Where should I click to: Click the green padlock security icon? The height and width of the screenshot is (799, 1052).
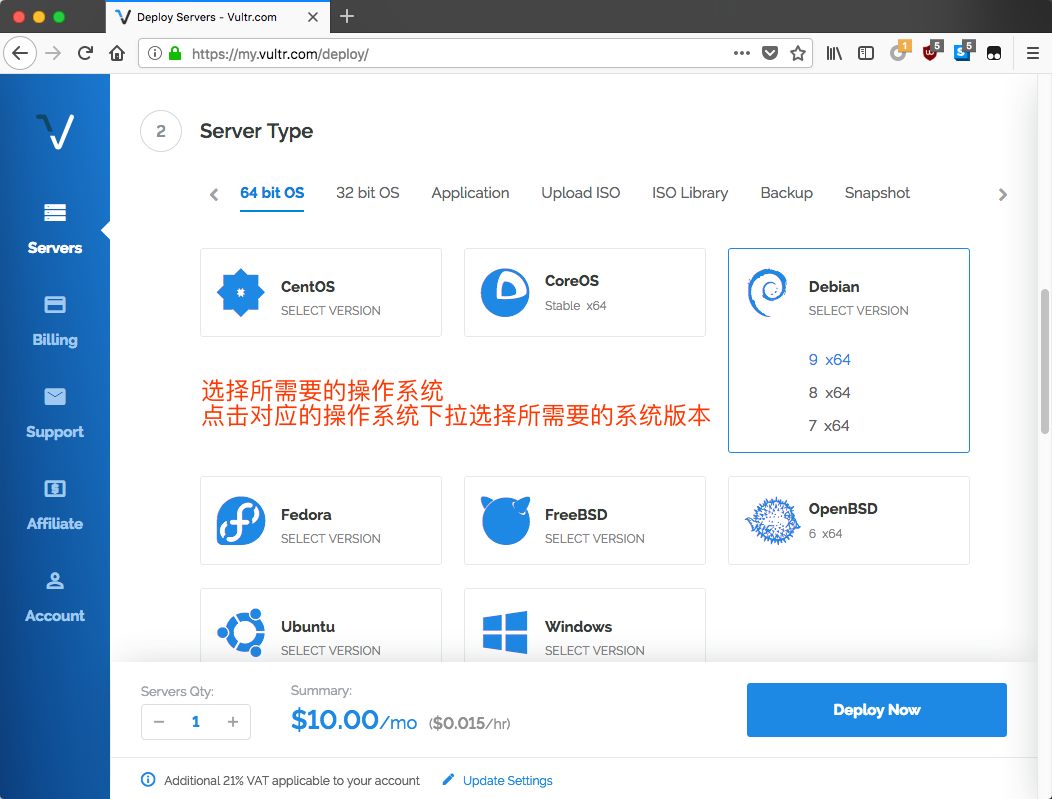(174, 53)
